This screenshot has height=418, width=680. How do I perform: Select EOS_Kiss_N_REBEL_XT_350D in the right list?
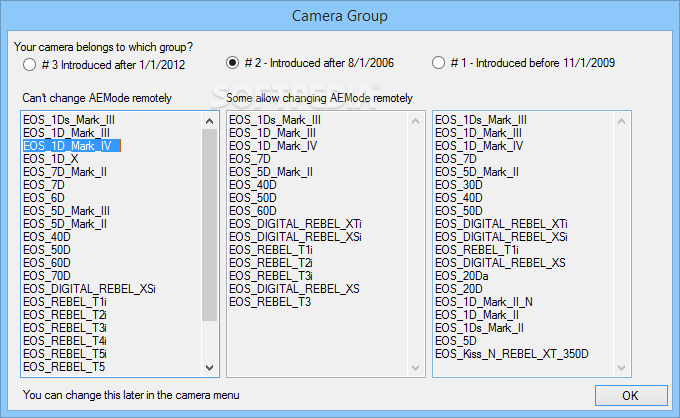[512, 354]
